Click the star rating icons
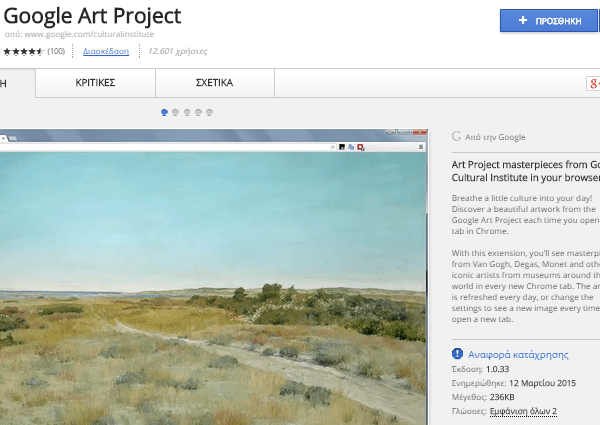600x425 pixels. click(x=24, y=51)
